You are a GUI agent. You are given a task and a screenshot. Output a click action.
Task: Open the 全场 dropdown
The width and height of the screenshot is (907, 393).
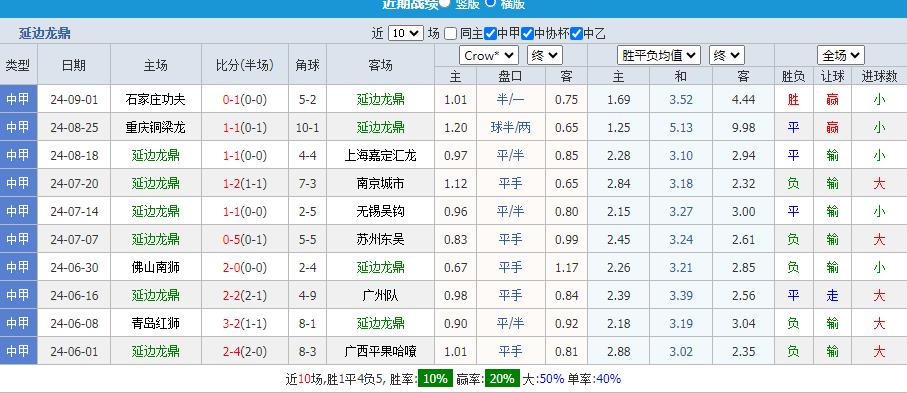(x=840, y=56)
